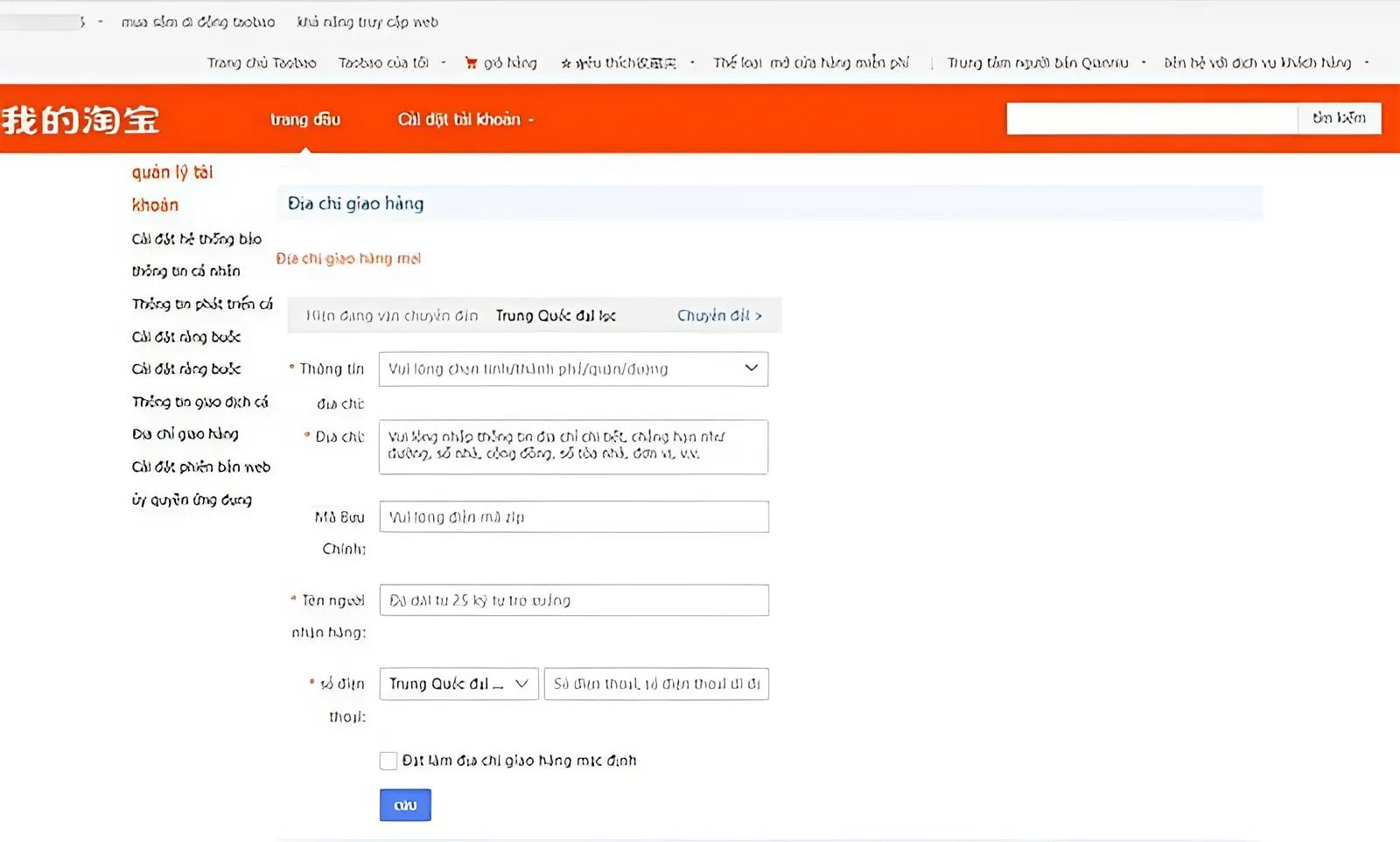Expand the 'Taobao của tôi' dropdown

coord(392,63)
